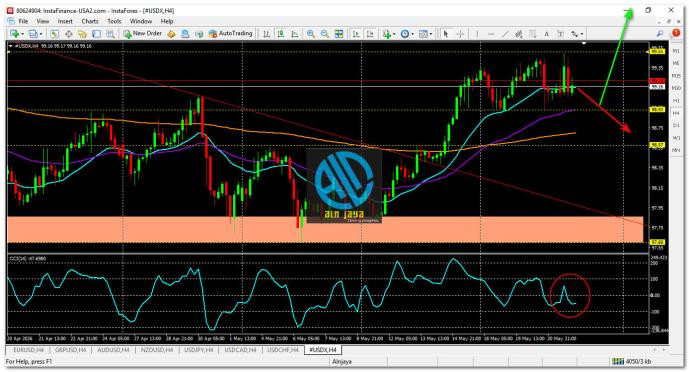Switch to the AUDUSD,H4 chart tab
The image size is (689, 372).
pyautogui.click(x=113, y=350)
